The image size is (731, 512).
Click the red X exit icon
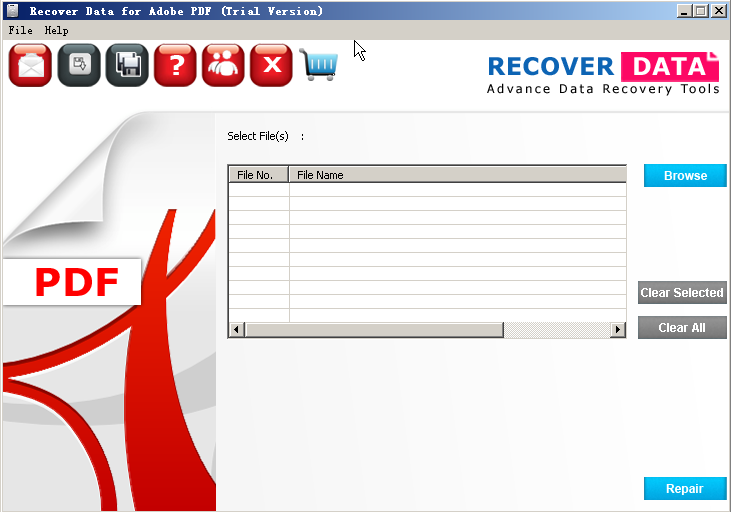click(271, 65)
